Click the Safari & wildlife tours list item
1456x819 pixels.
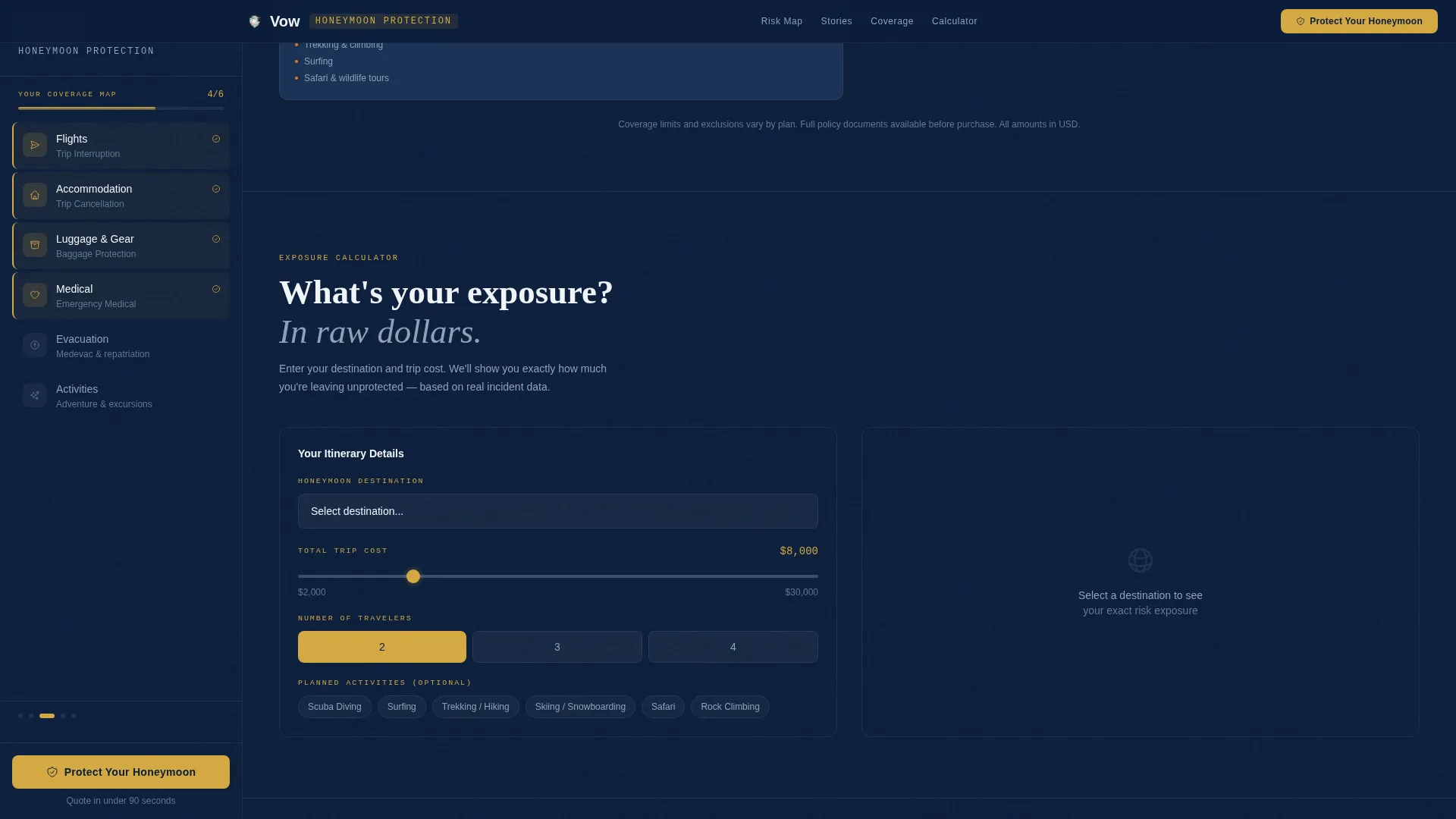(x=347, y=78)
